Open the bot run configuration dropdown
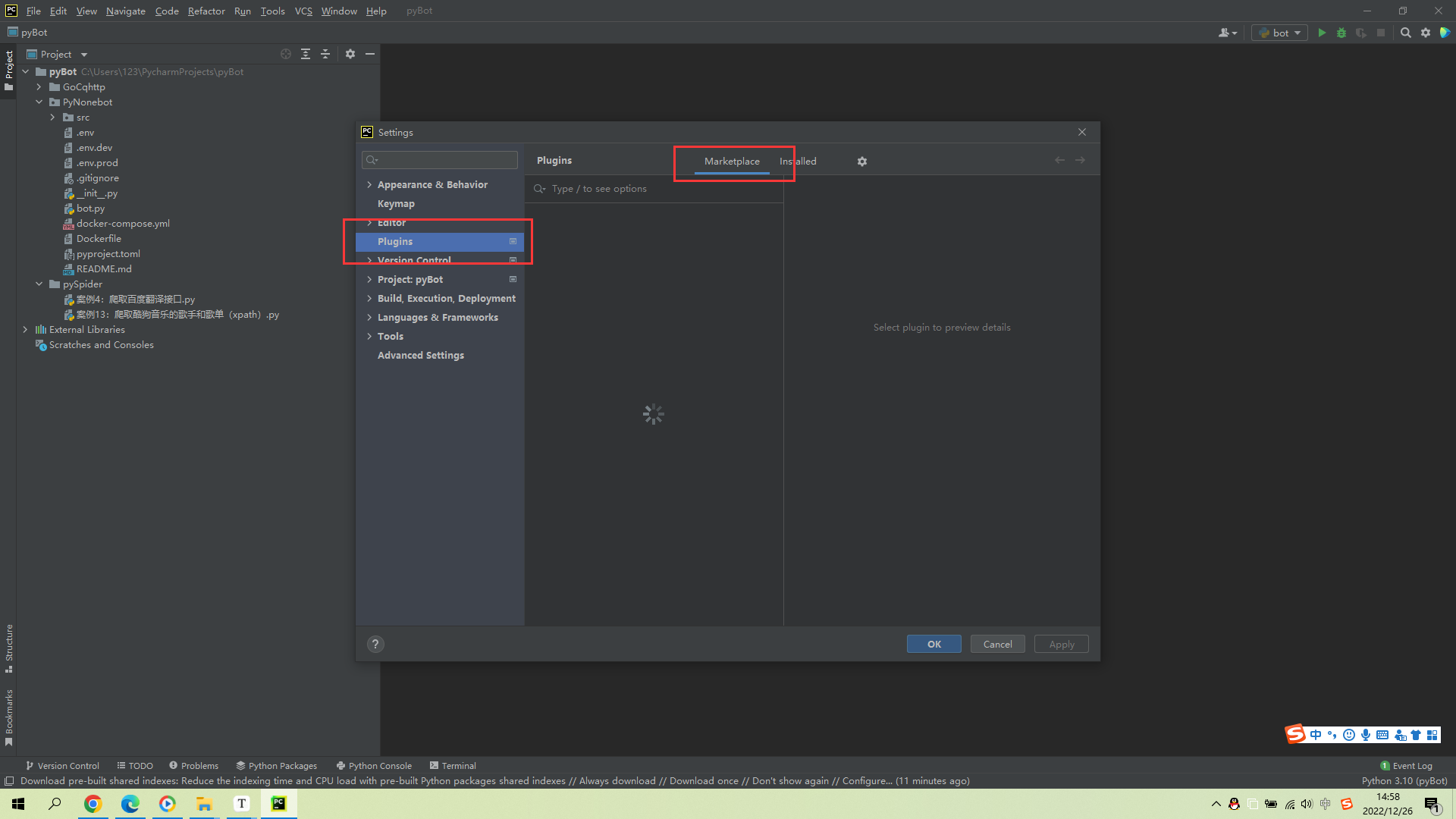 pyautogui.click(x=1280, y=33)
